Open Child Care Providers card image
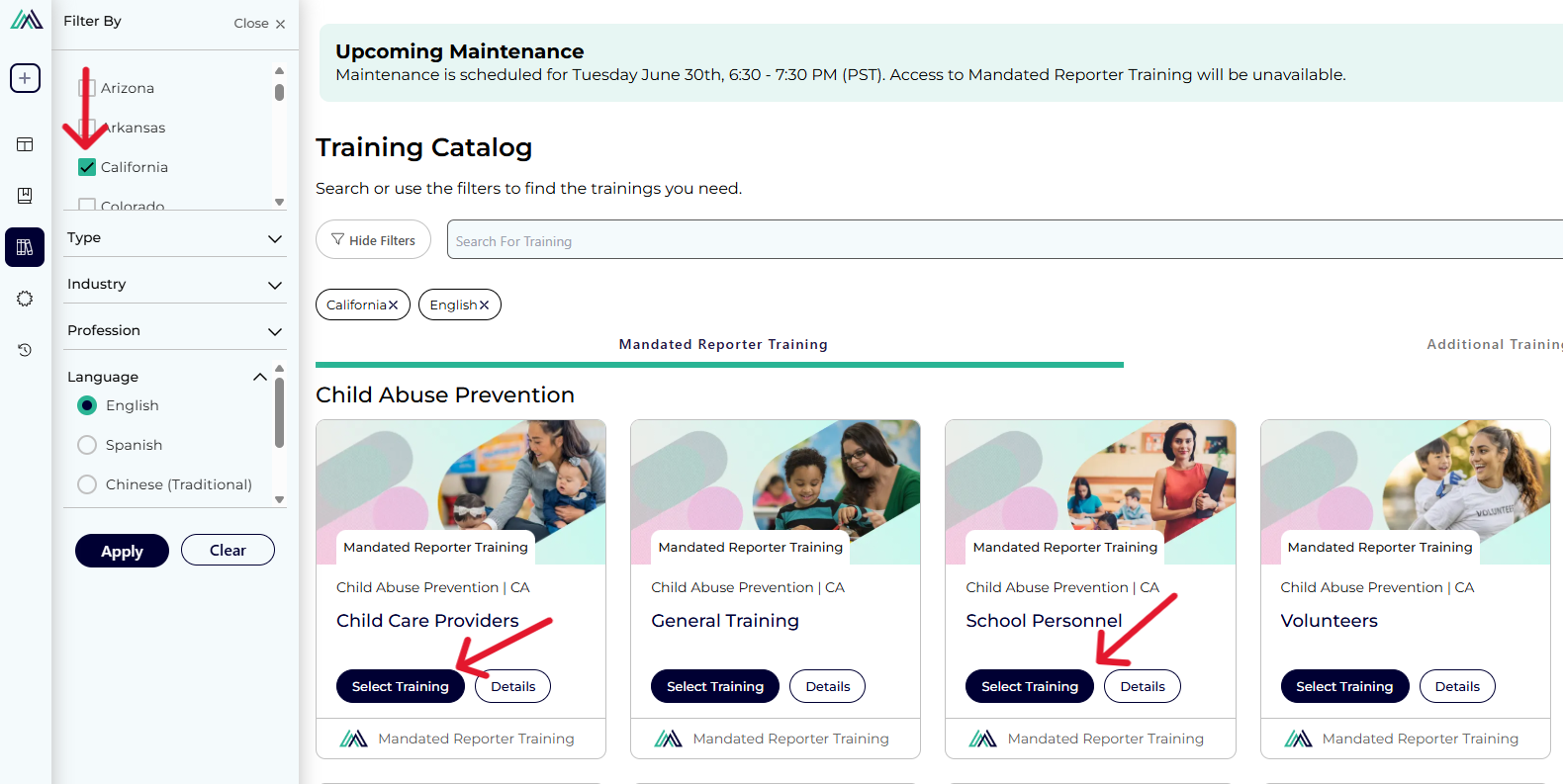Image resolution: width=1563 pixels, height=784 pixels. coord(461,492)
